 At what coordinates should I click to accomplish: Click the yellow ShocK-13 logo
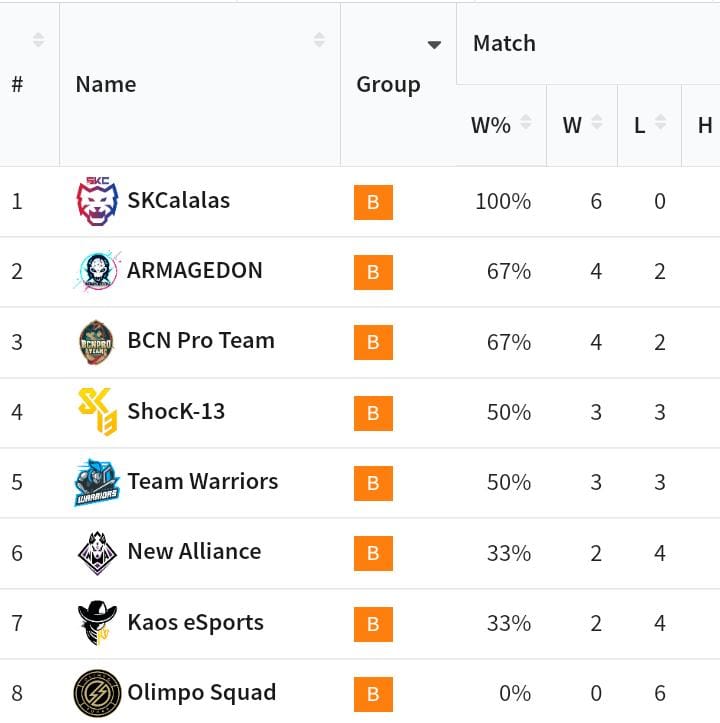97,412
